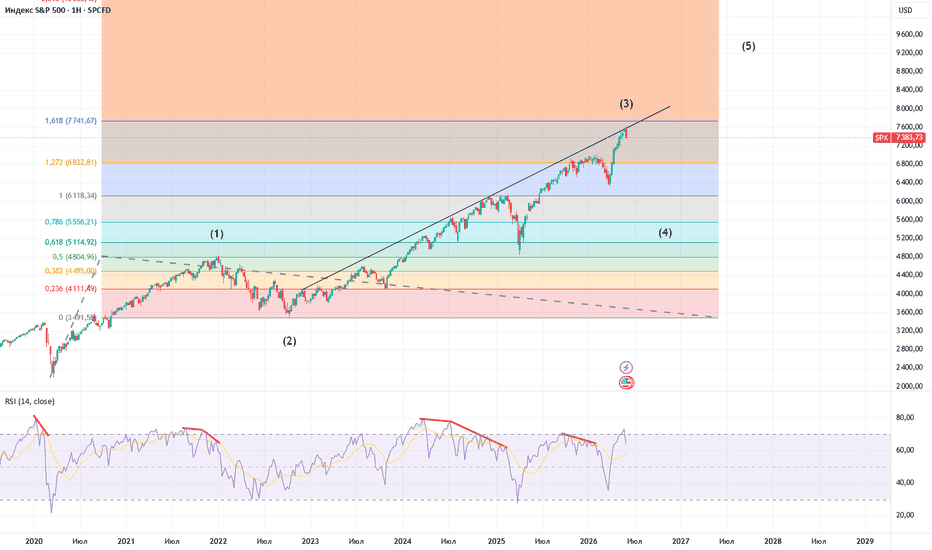The image size is (932, 550).
Task: Click 2029 on the time axis
Action: pyautogui.click(x=865, y=541)
